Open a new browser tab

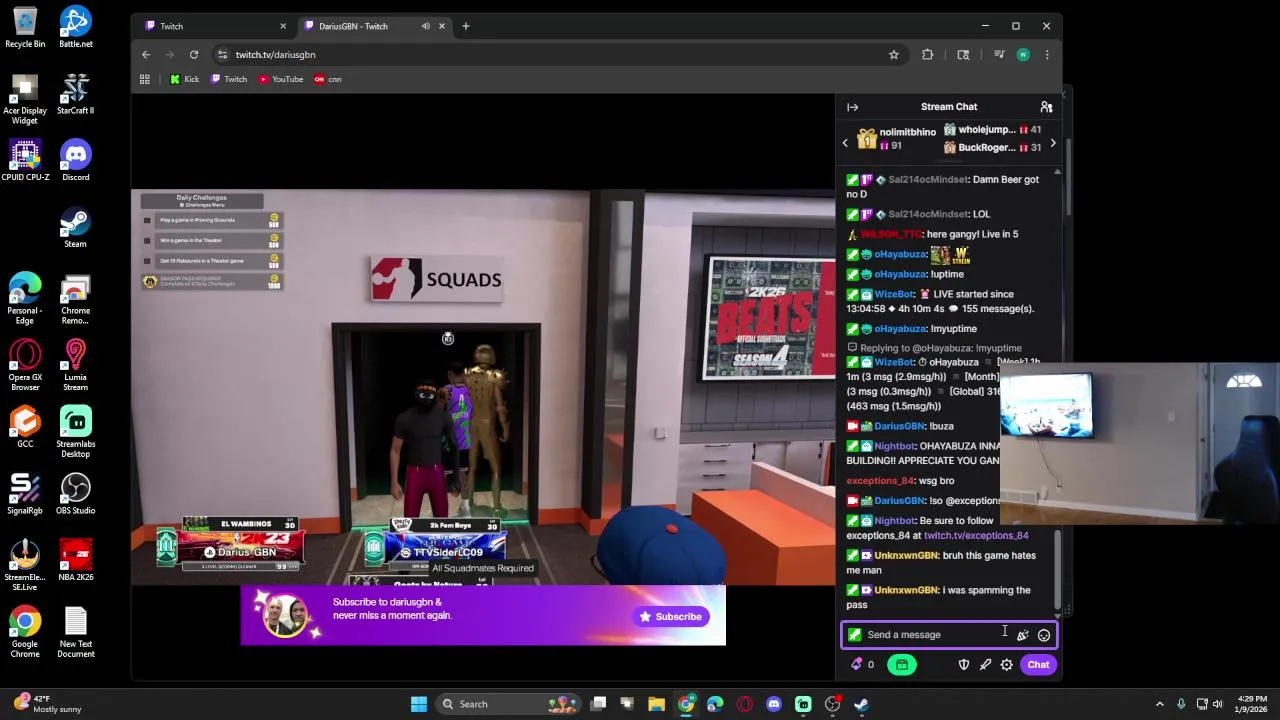(x=466, y=26)
